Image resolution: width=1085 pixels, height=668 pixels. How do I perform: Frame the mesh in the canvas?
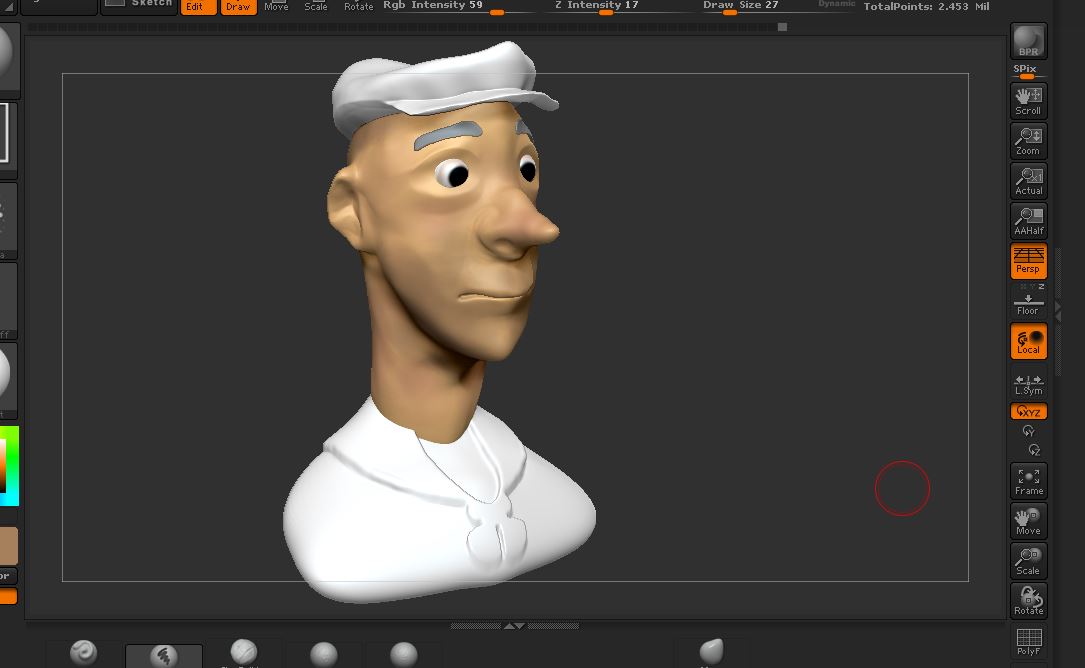[x=1028, y=481]
